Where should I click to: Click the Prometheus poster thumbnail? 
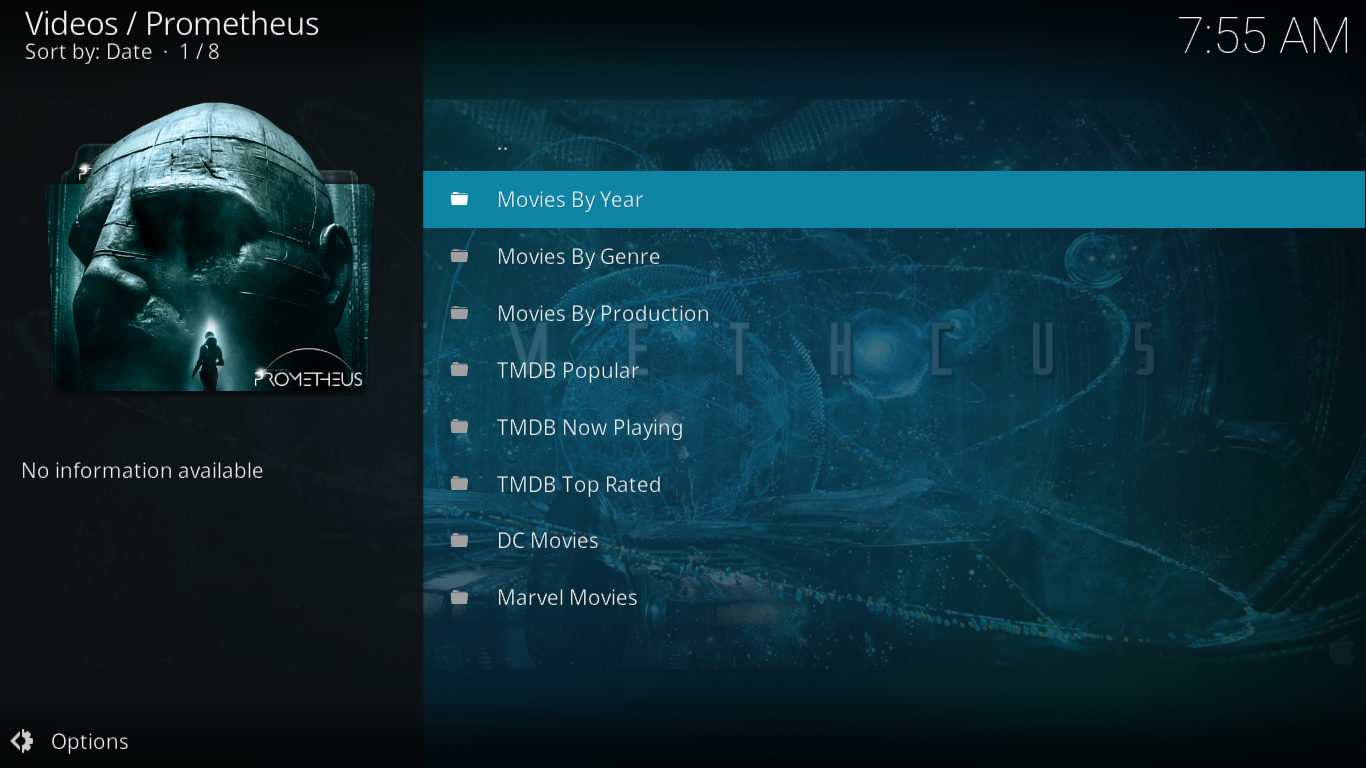click(211, 247)
